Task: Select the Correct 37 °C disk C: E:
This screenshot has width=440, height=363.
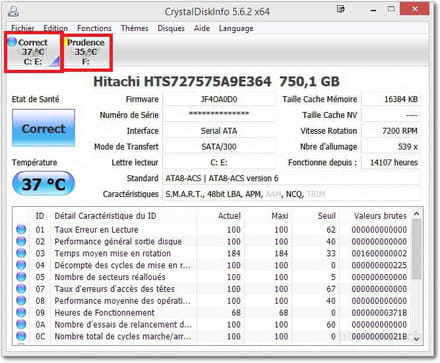Action: 33,52
